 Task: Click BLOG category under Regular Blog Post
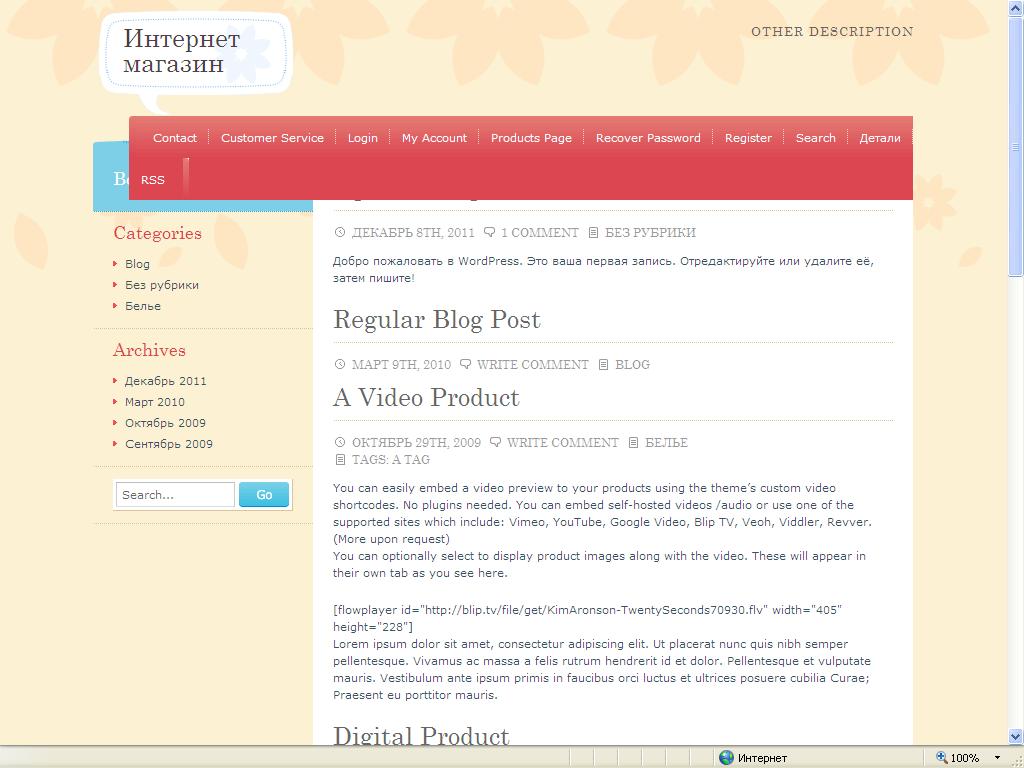coord(632,364)
